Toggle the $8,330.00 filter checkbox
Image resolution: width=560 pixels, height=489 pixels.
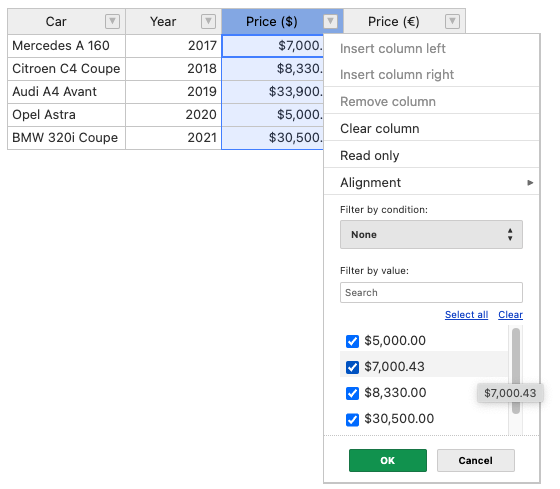pyautogui.click(x=352, y=393)
